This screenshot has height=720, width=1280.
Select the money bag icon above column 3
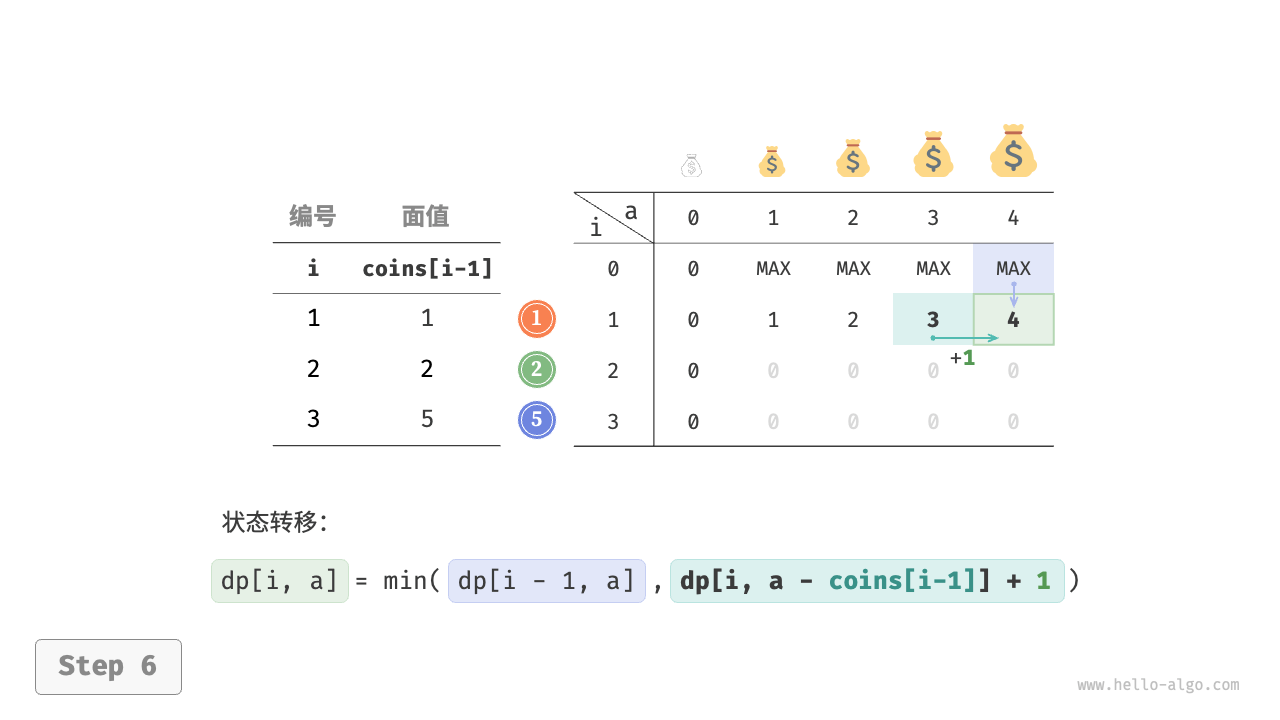(x=933, y=154)
